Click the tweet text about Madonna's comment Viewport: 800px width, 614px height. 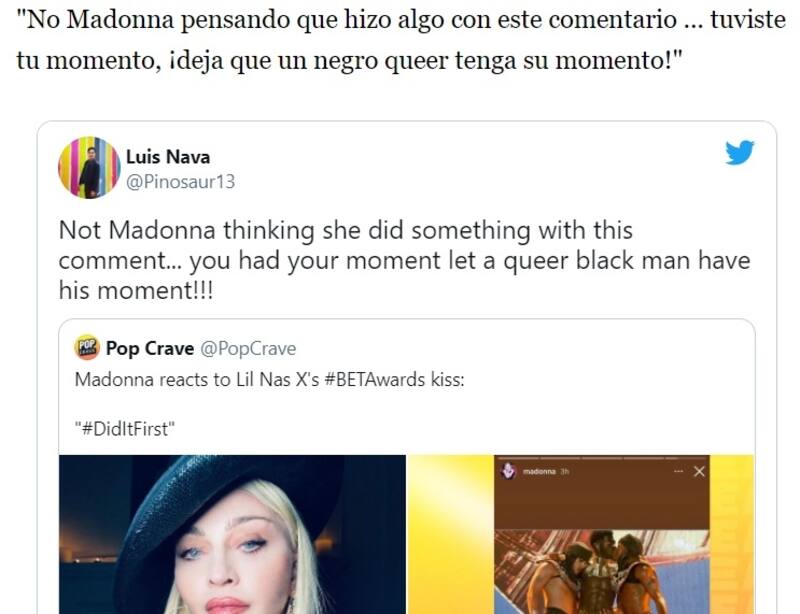pos(404,260)
